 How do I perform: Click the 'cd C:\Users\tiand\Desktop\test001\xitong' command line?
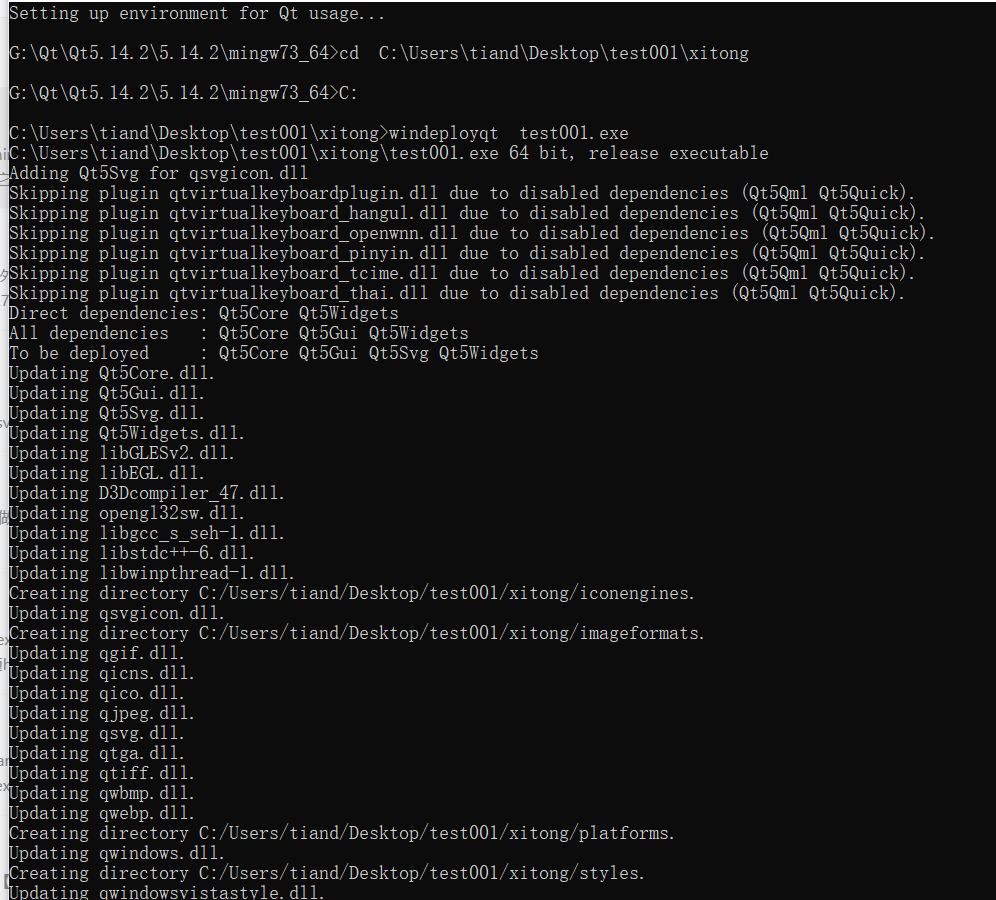(544, 53)
